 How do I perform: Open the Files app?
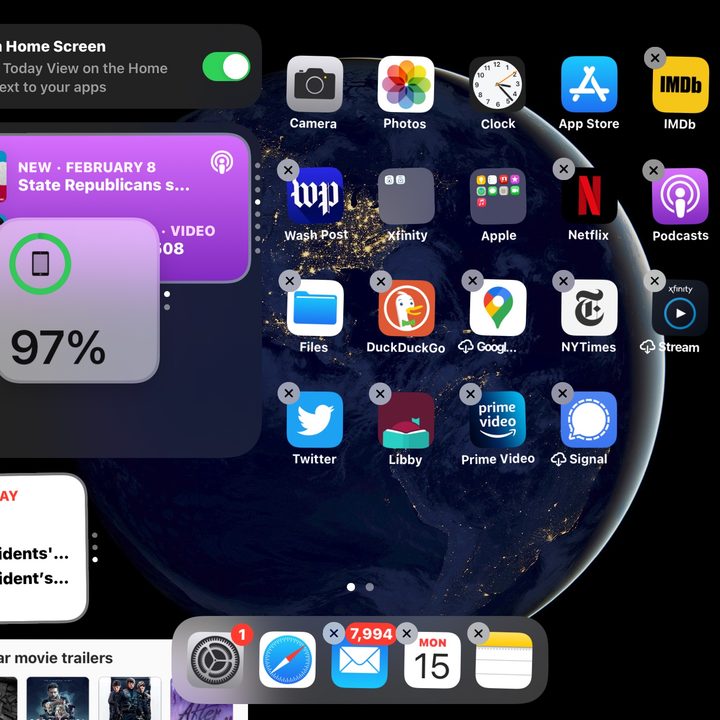click(315, 308)
